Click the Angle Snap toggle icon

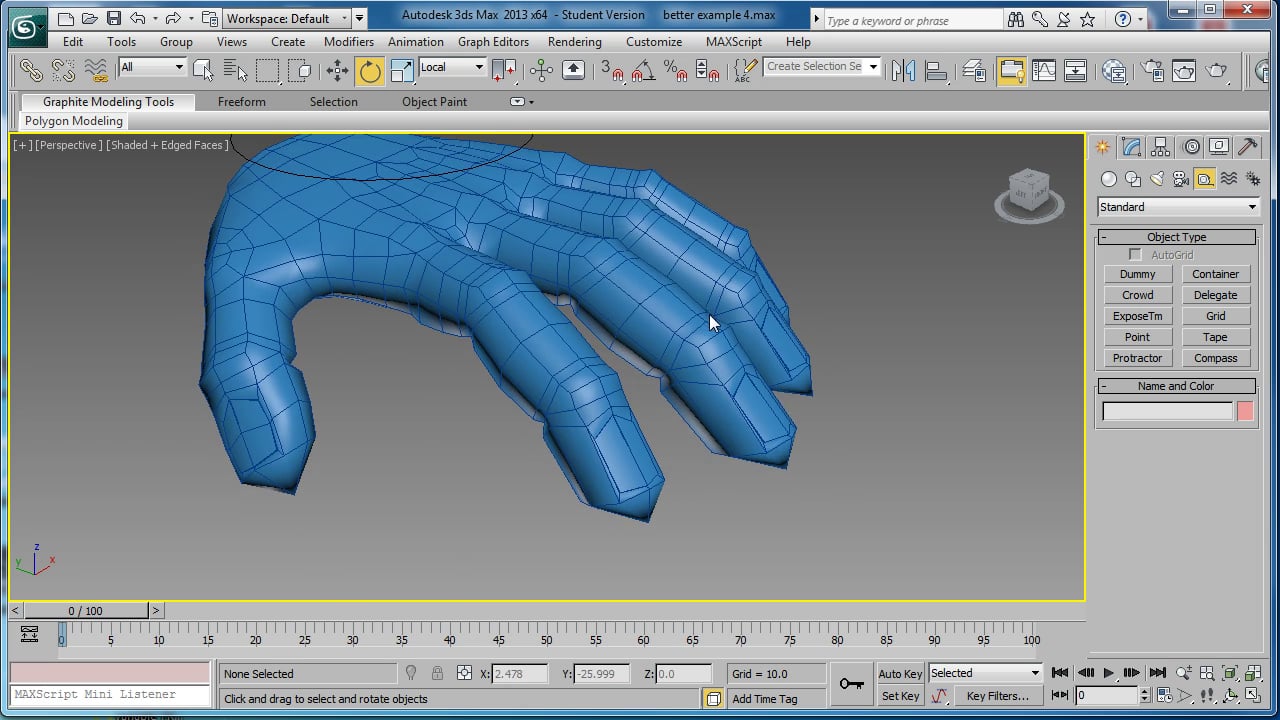coord(644,70)
